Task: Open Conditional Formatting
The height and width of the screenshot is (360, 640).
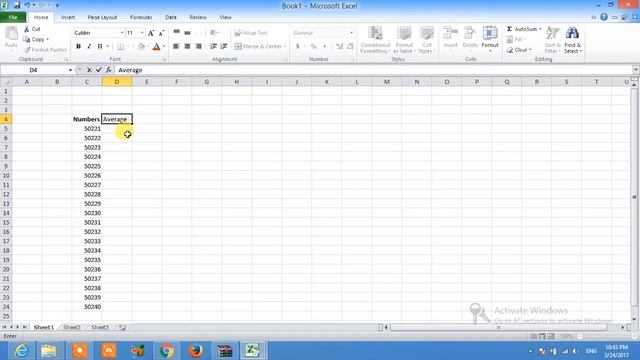Action: pyautogui.click(x=375, y=40)
